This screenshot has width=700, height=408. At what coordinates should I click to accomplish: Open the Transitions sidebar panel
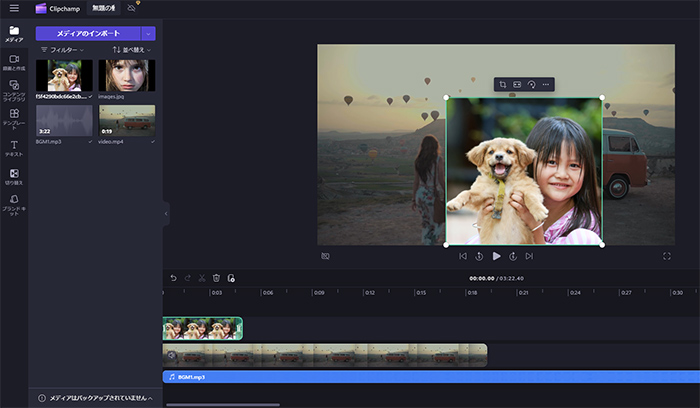[x=14, y=177]
